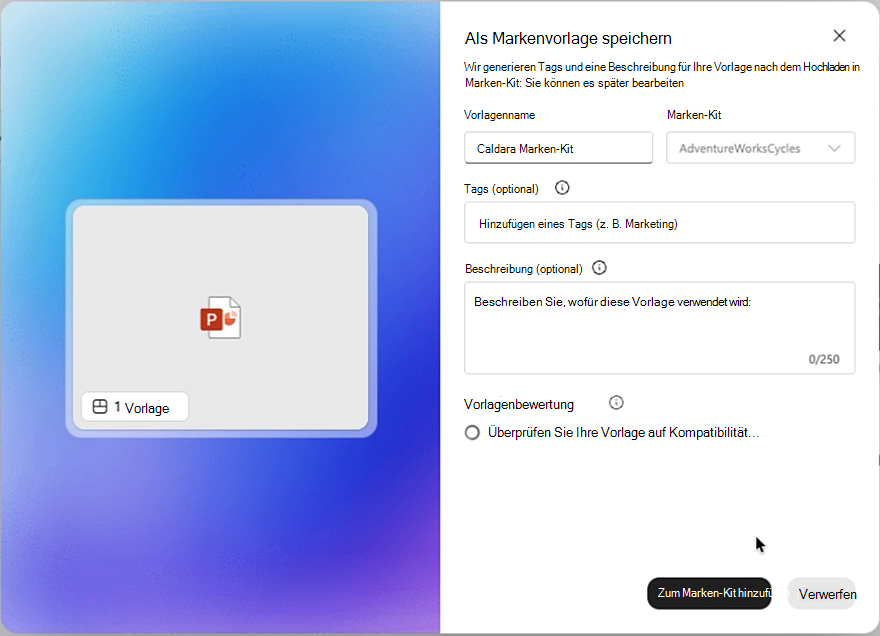
Task: Open the Marken-Kit AdventureWorksCycles dropdown
Action: [x=760, y=148]
